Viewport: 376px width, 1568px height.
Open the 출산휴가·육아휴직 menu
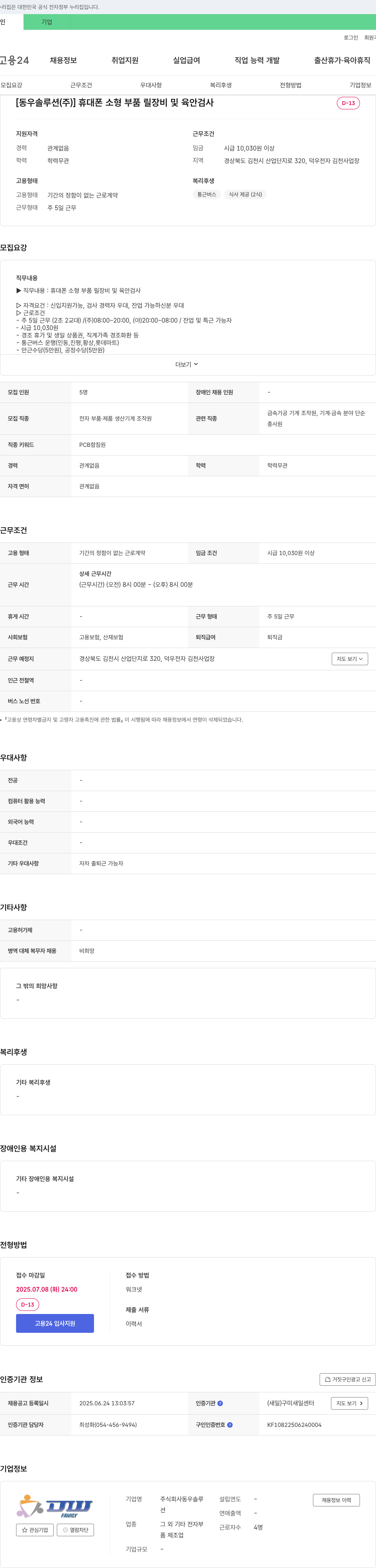pyautogui.click(x=342, y=60)
